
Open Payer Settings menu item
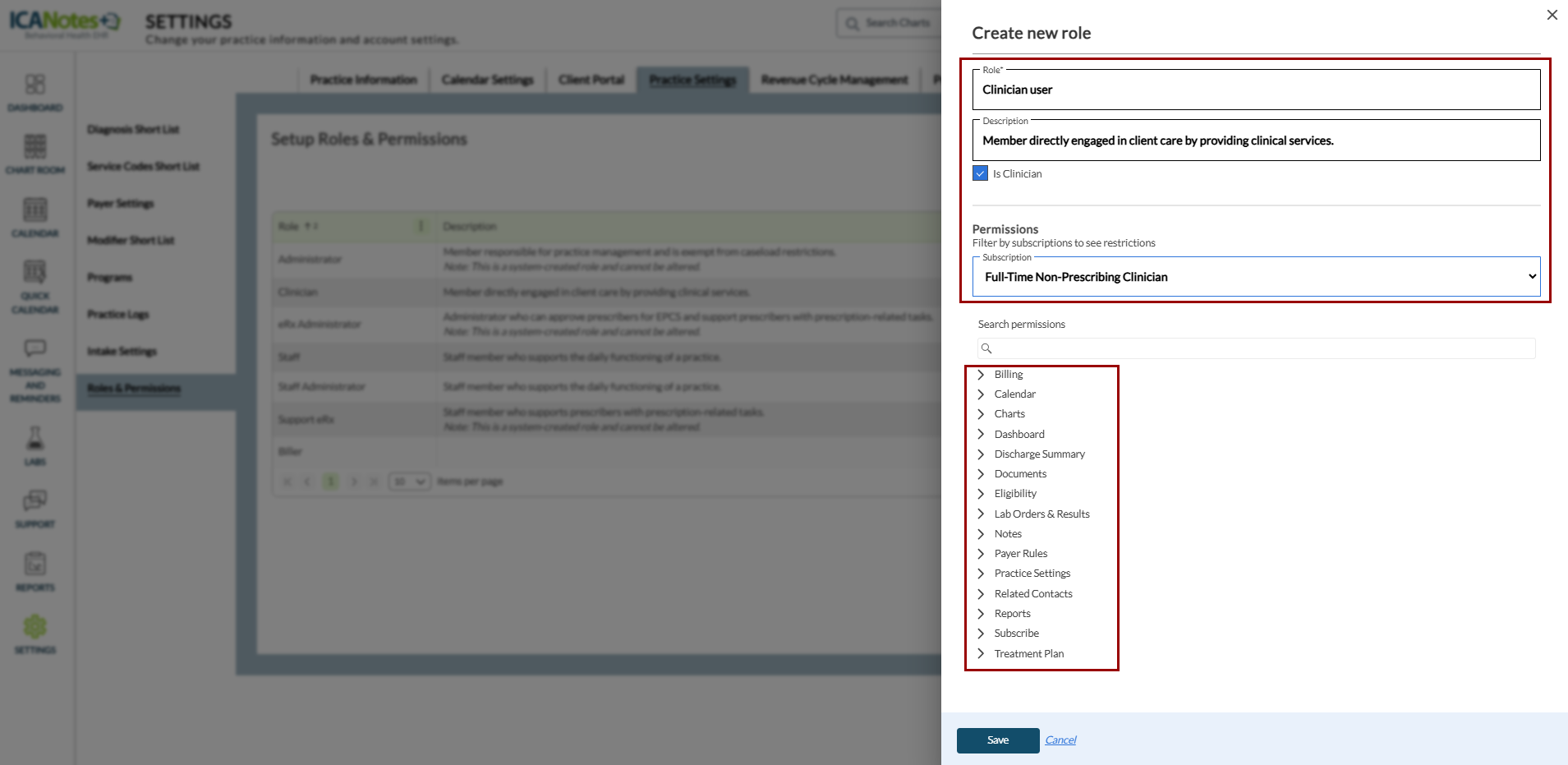pyautogui.click(x=121, y=204)
